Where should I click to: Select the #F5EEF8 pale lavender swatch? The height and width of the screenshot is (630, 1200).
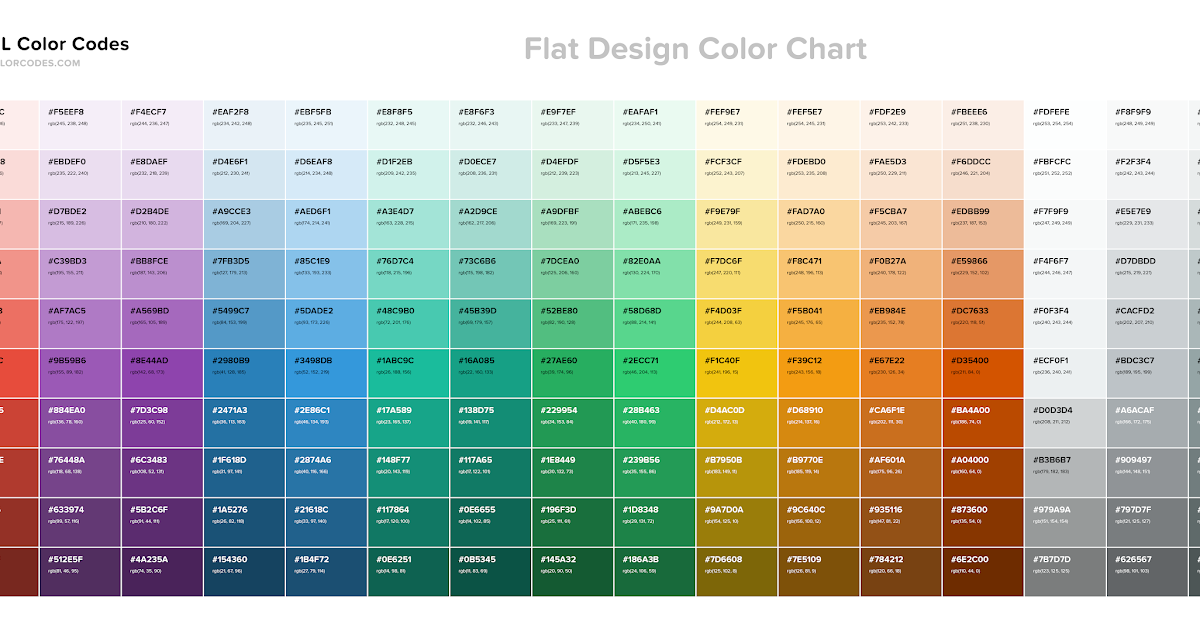pos(80,124)
